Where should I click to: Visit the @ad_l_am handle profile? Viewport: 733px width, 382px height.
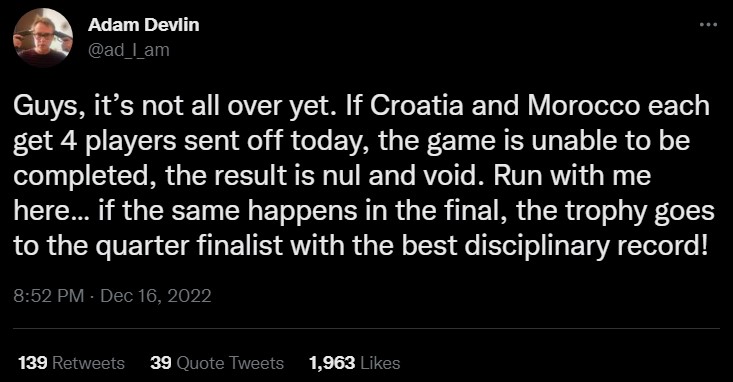coord(129,50)
